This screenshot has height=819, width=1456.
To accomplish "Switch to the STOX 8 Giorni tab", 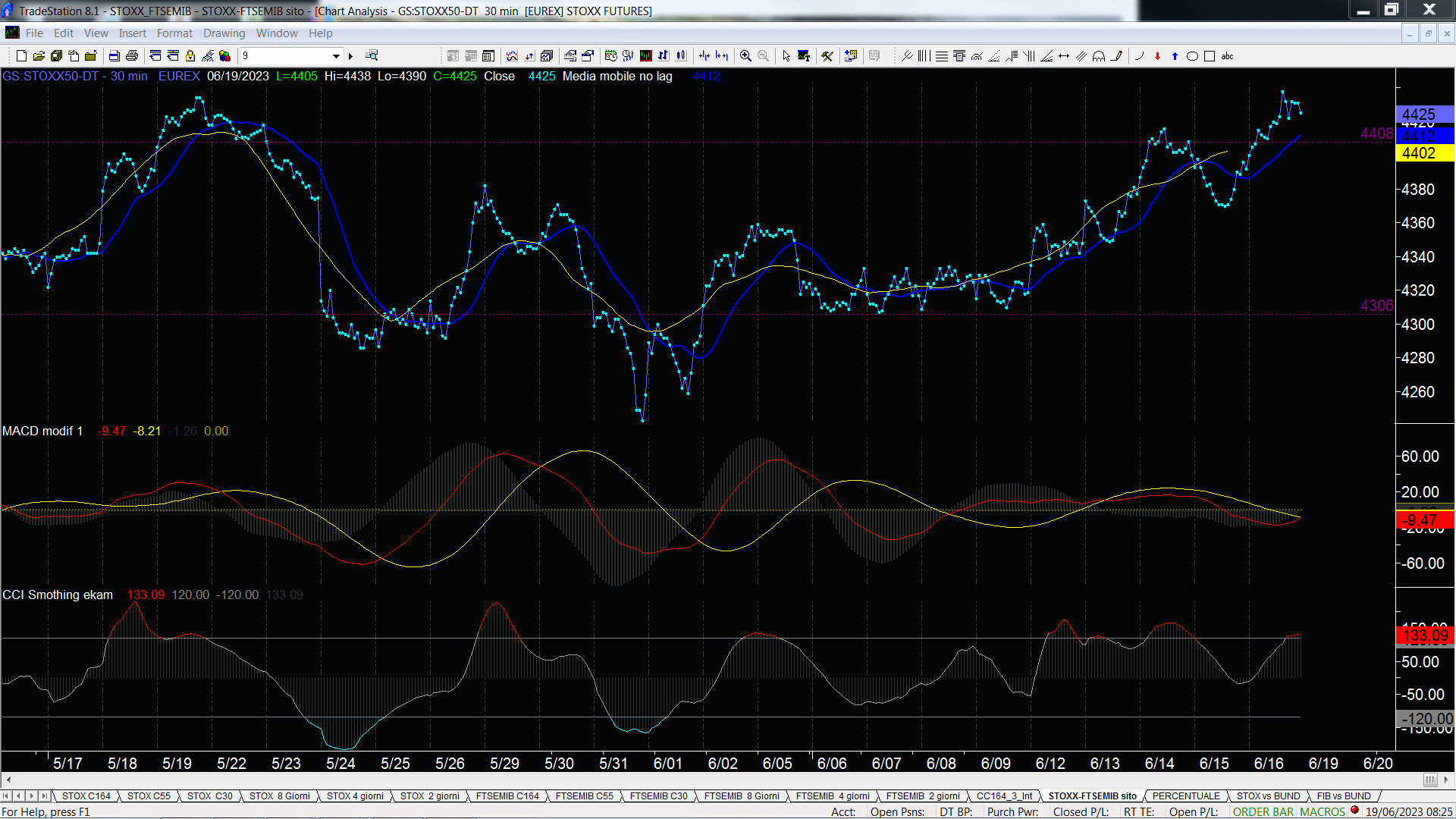I will tap(279, 796).
